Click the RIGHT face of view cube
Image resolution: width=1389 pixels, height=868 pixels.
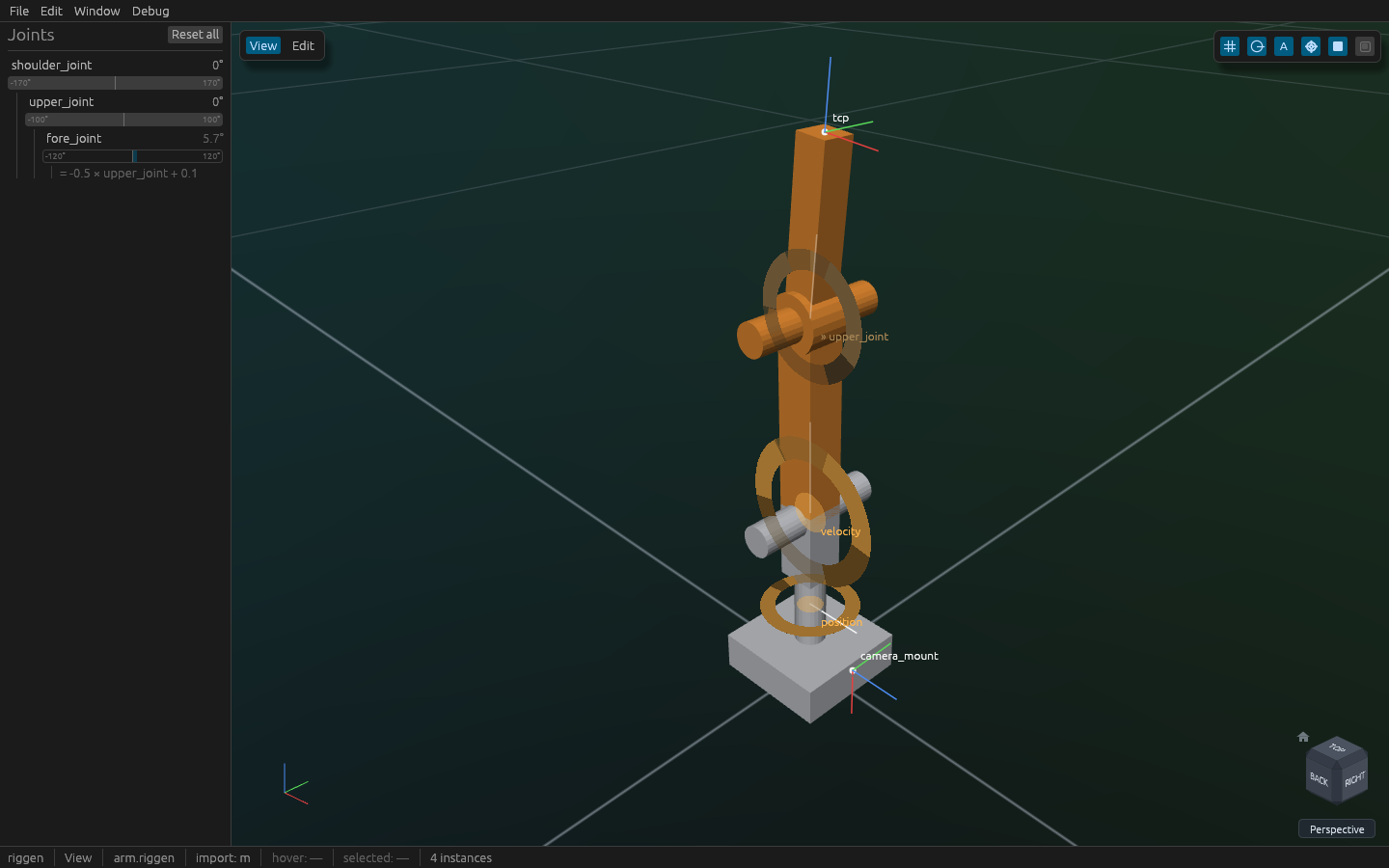click(x=1354, y=779)
